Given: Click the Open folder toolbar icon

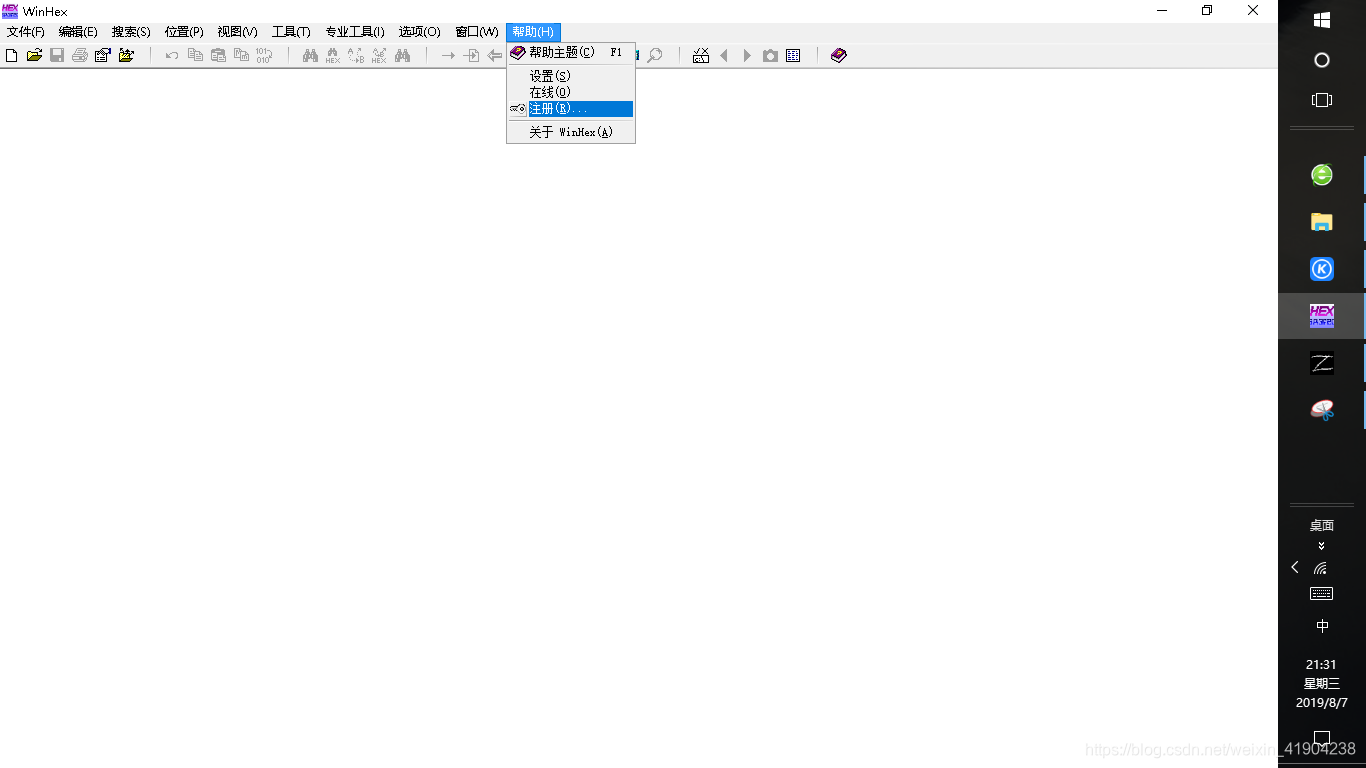Looking at the screenshot, I should 126,56.
